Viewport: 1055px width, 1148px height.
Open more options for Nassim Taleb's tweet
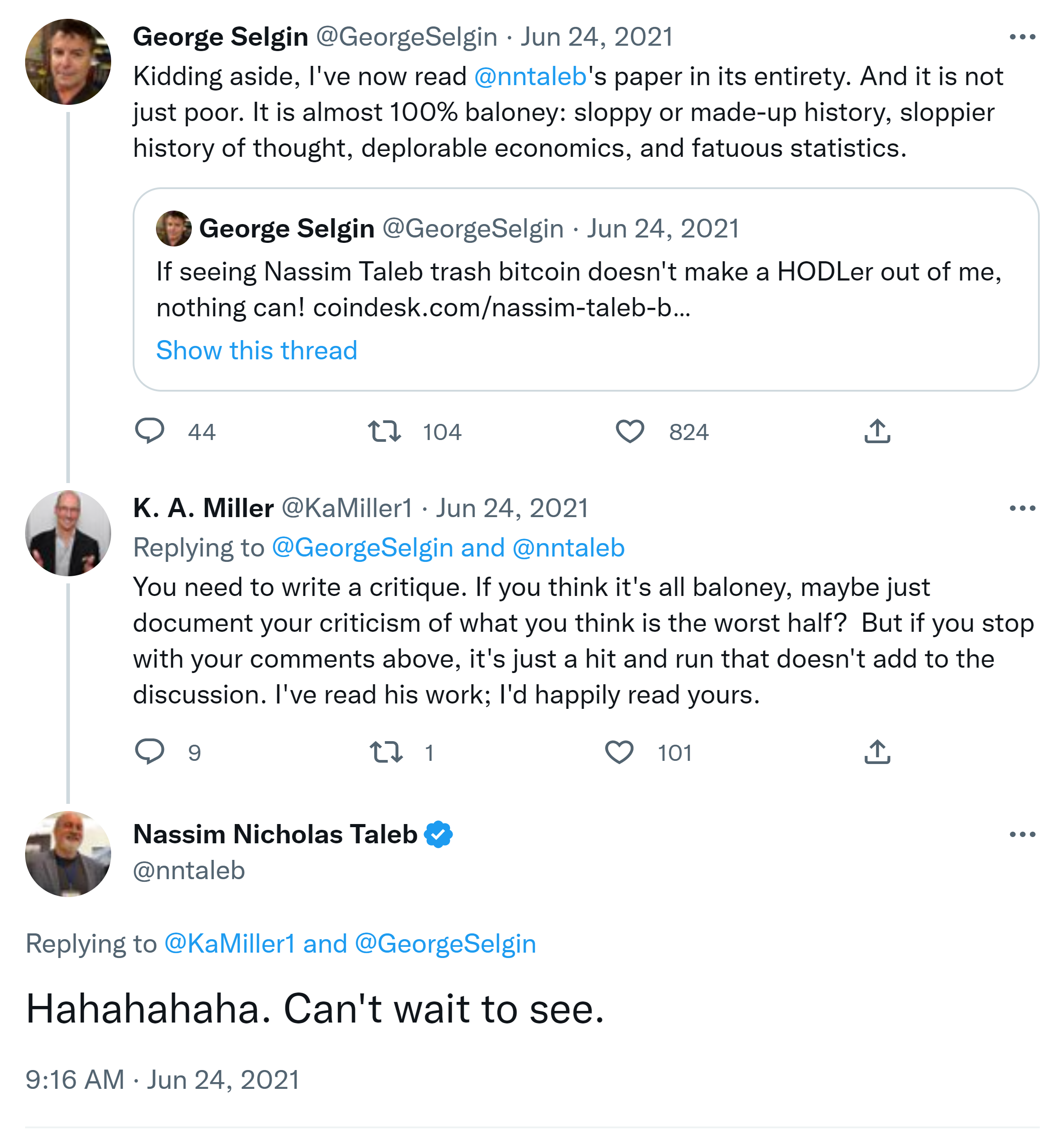(x=1022, y=834)
